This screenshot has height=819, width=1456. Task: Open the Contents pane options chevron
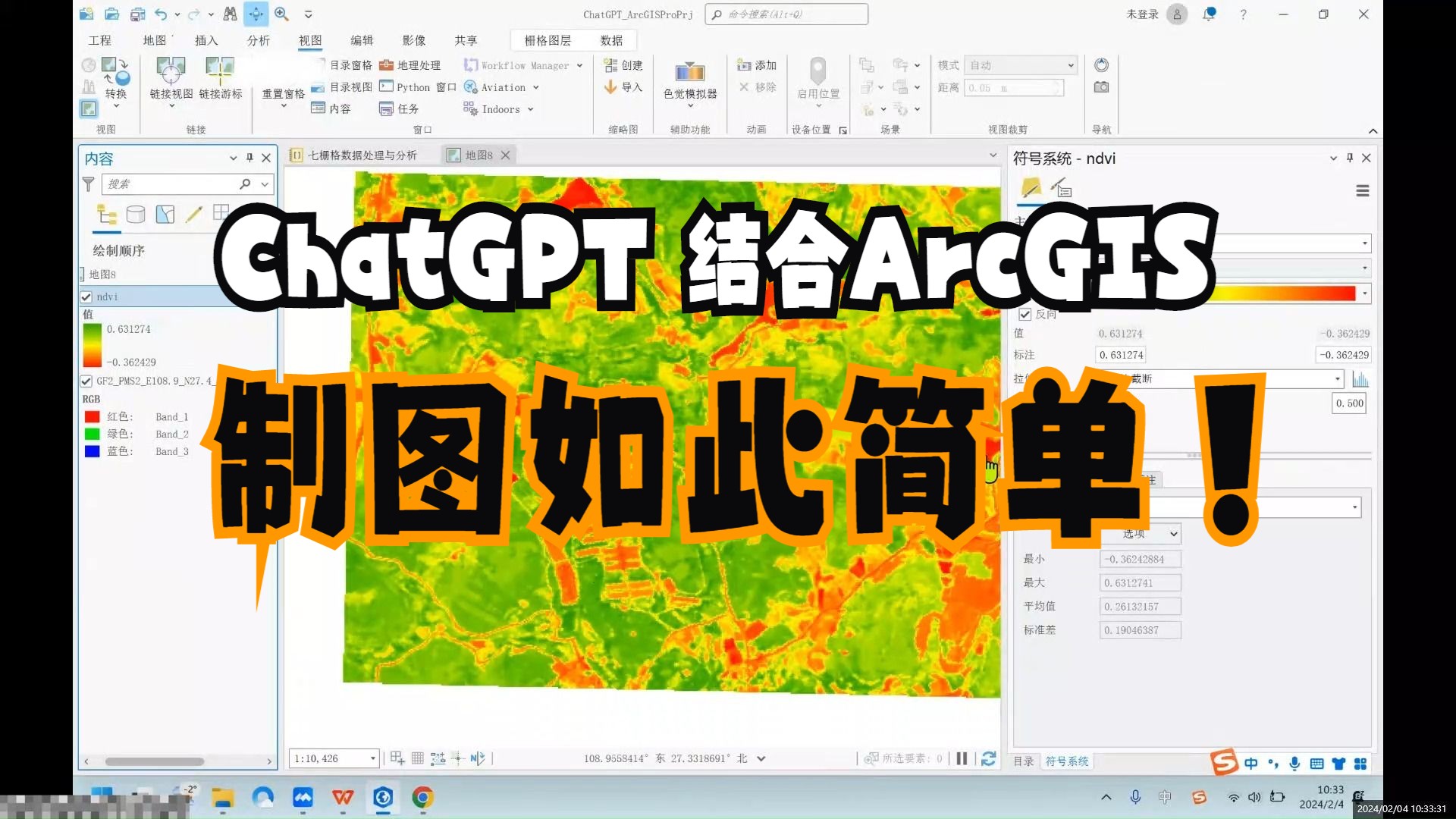click(233, 158)
